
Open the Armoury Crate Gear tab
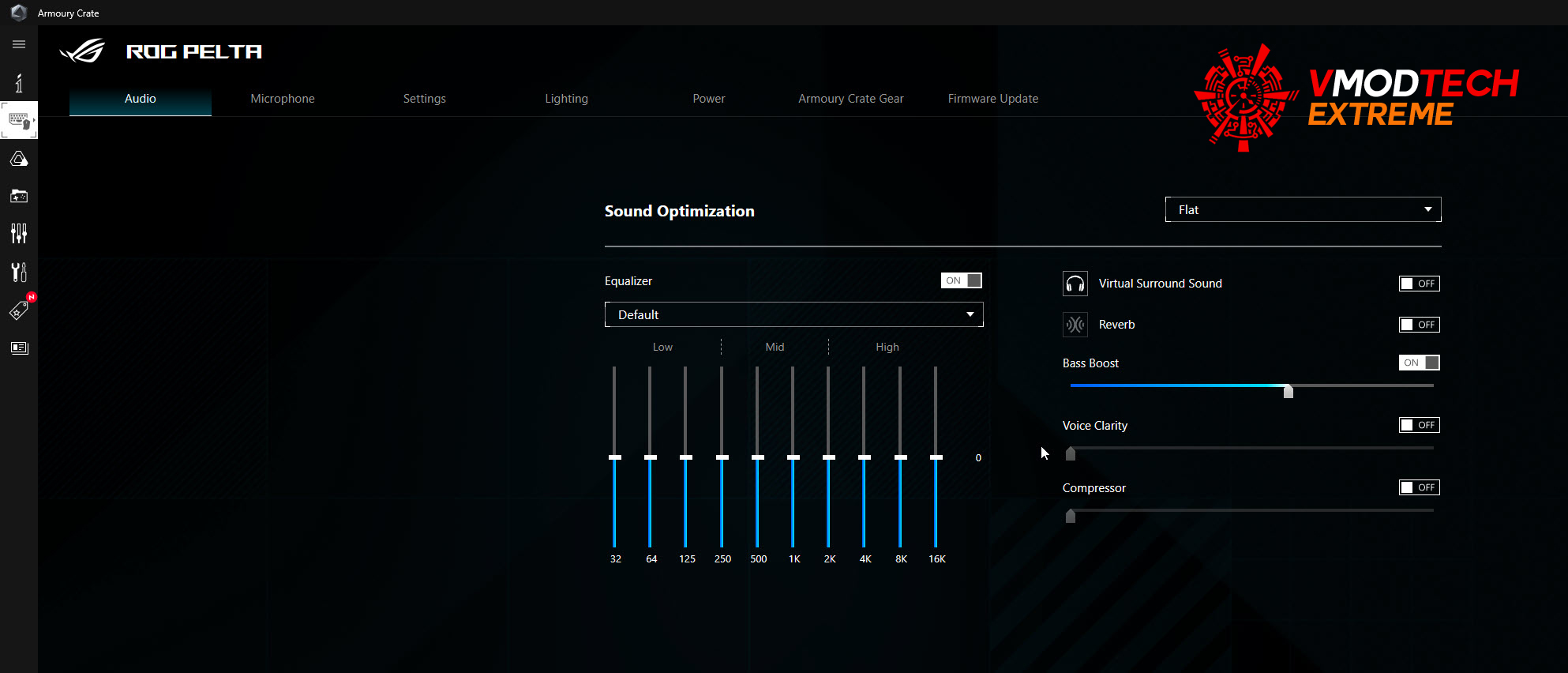click(x=851, y=99)
